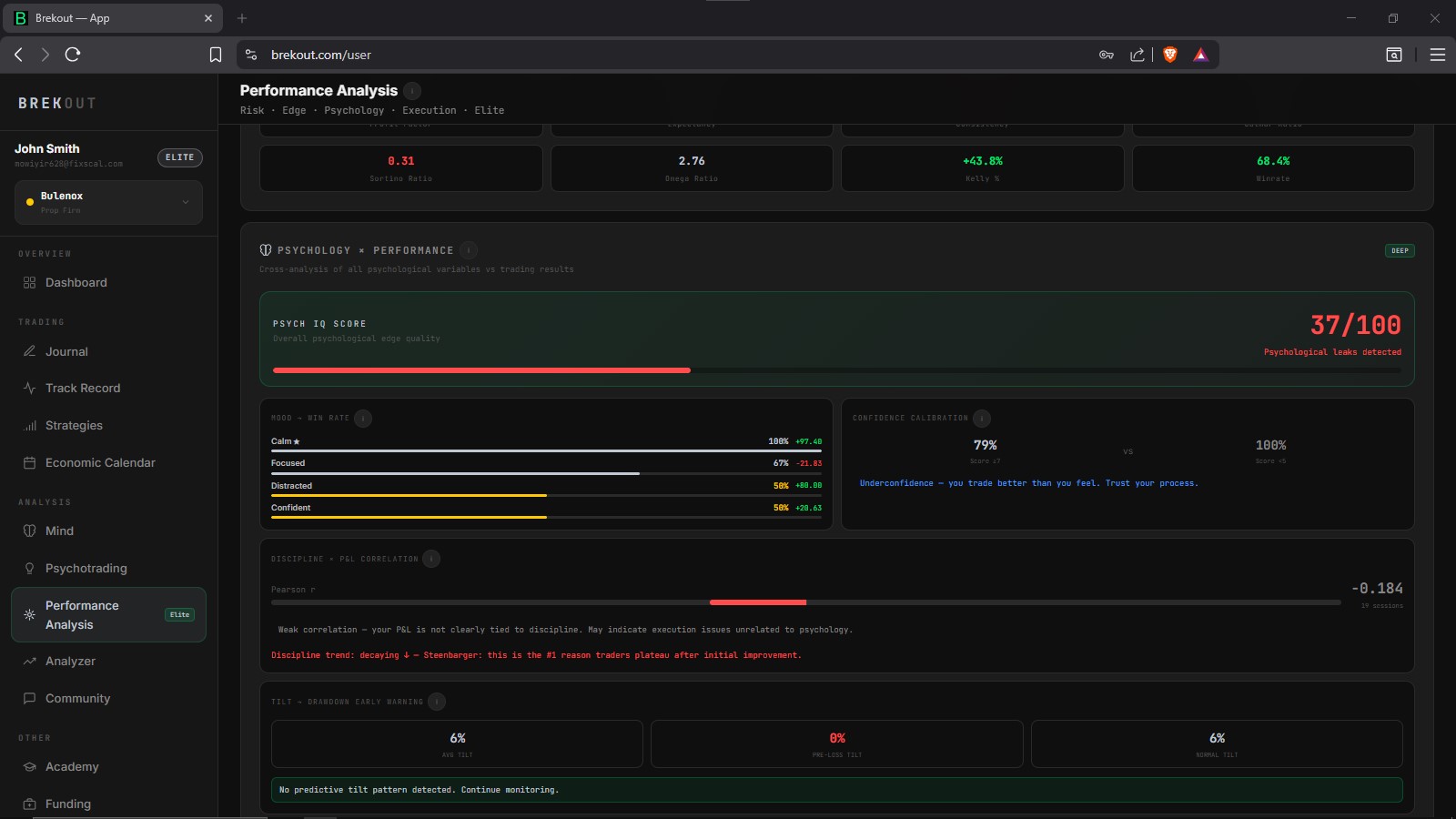Image resolution: width=1456 pixels, height=819 pixels.
Task: Open the Funding section
Action: (108, 804)
